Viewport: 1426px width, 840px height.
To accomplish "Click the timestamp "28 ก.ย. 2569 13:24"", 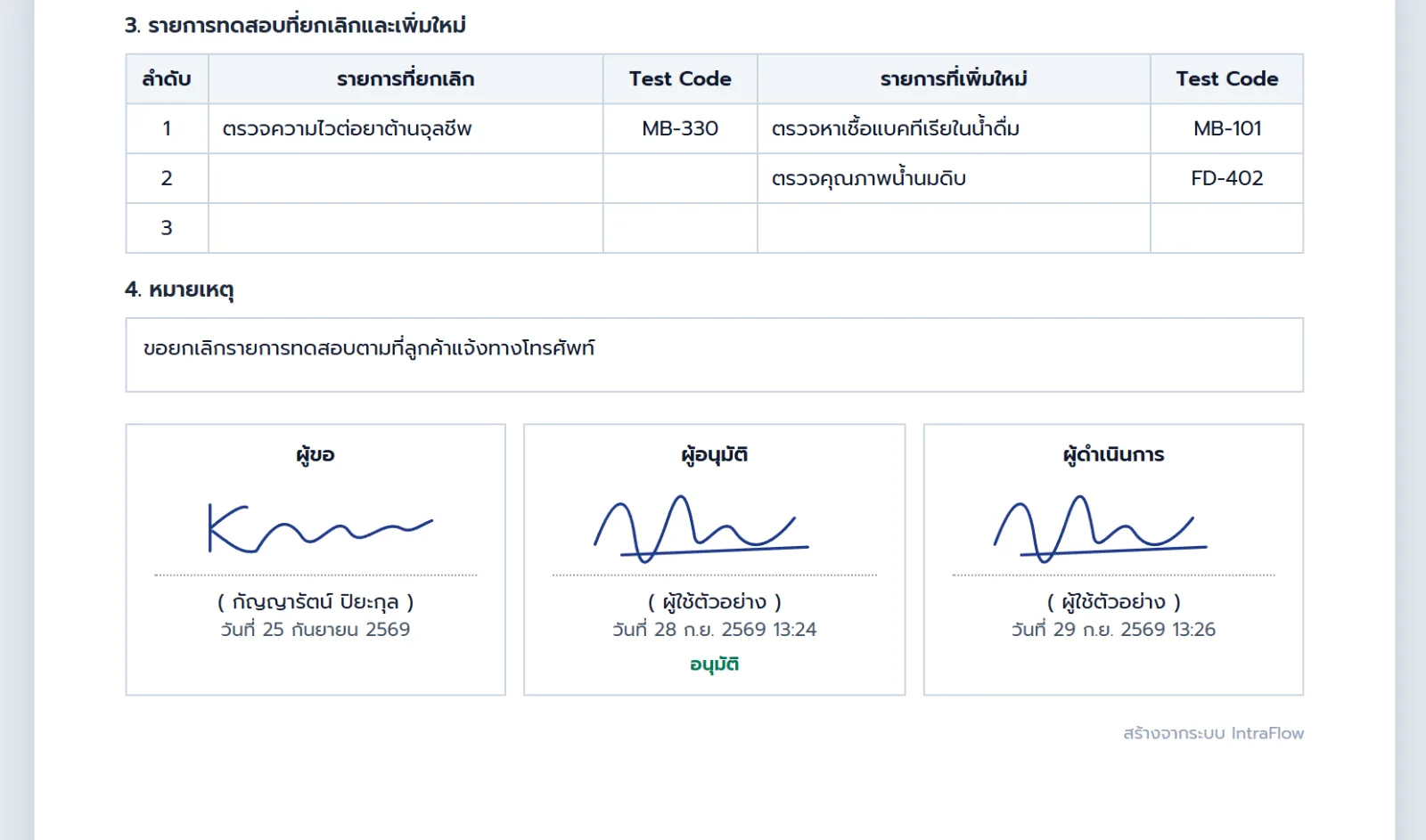I will [x=735, y=630].
